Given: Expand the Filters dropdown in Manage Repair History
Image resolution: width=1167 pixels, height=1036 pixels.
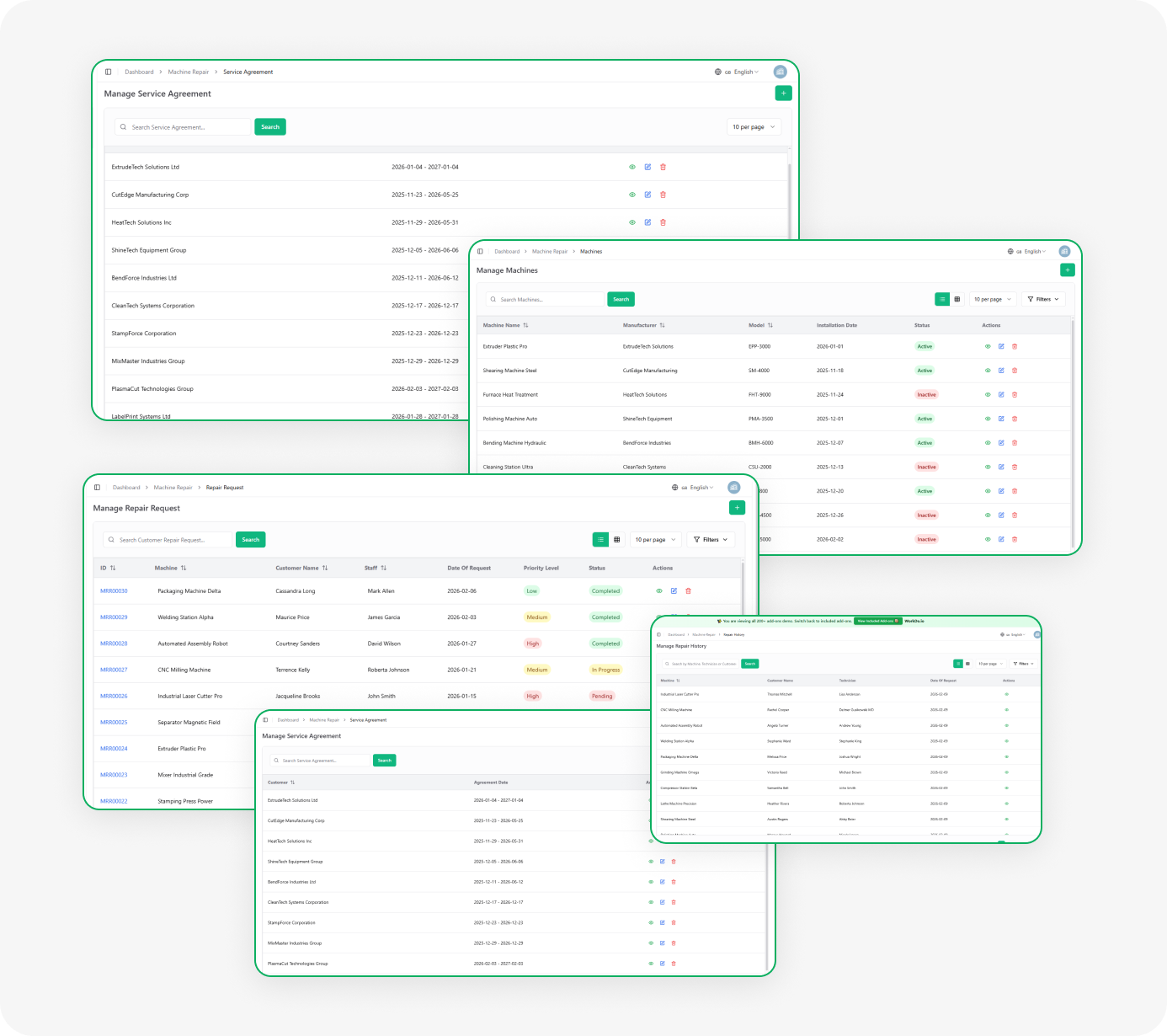Looking at the screenshot, I should coord(1023,664).
